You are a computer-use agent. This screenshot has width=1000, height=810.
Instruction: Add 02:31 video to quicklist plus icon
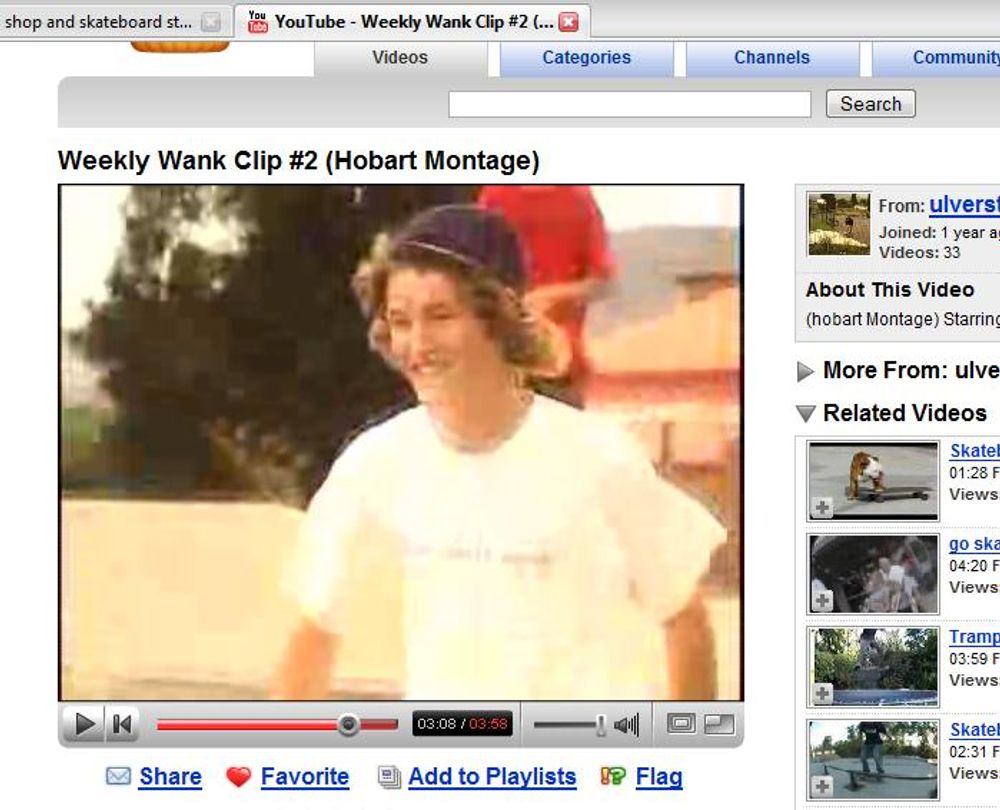tap(822, 786)
